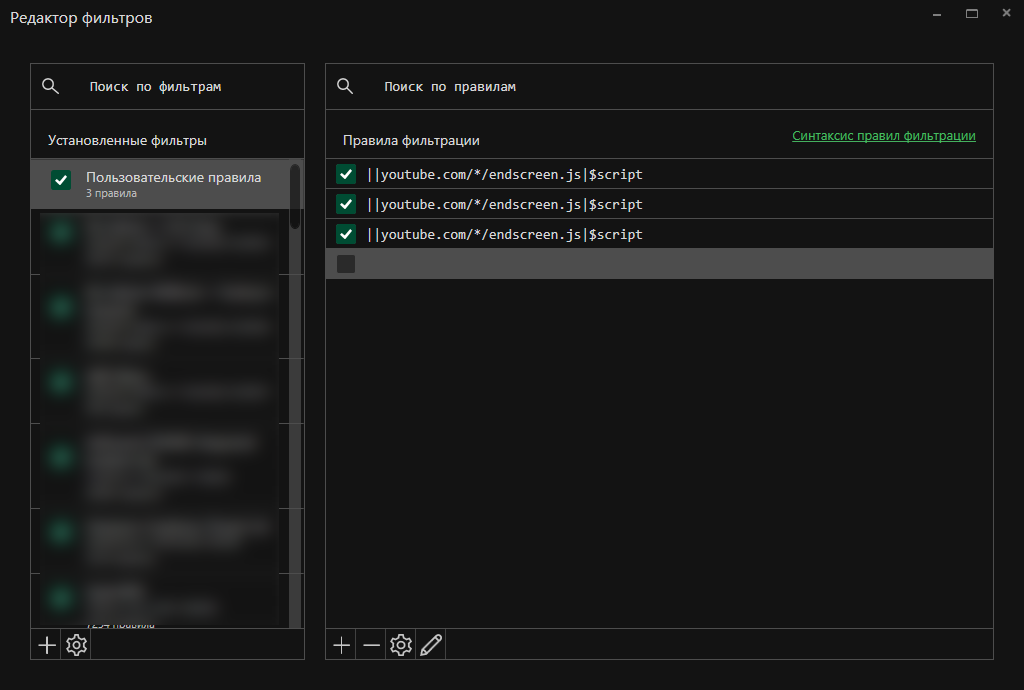This screenshot has height=690, width=1024.
Task: Maximize the Редактор фильтров window
Action: pos(972,14)
